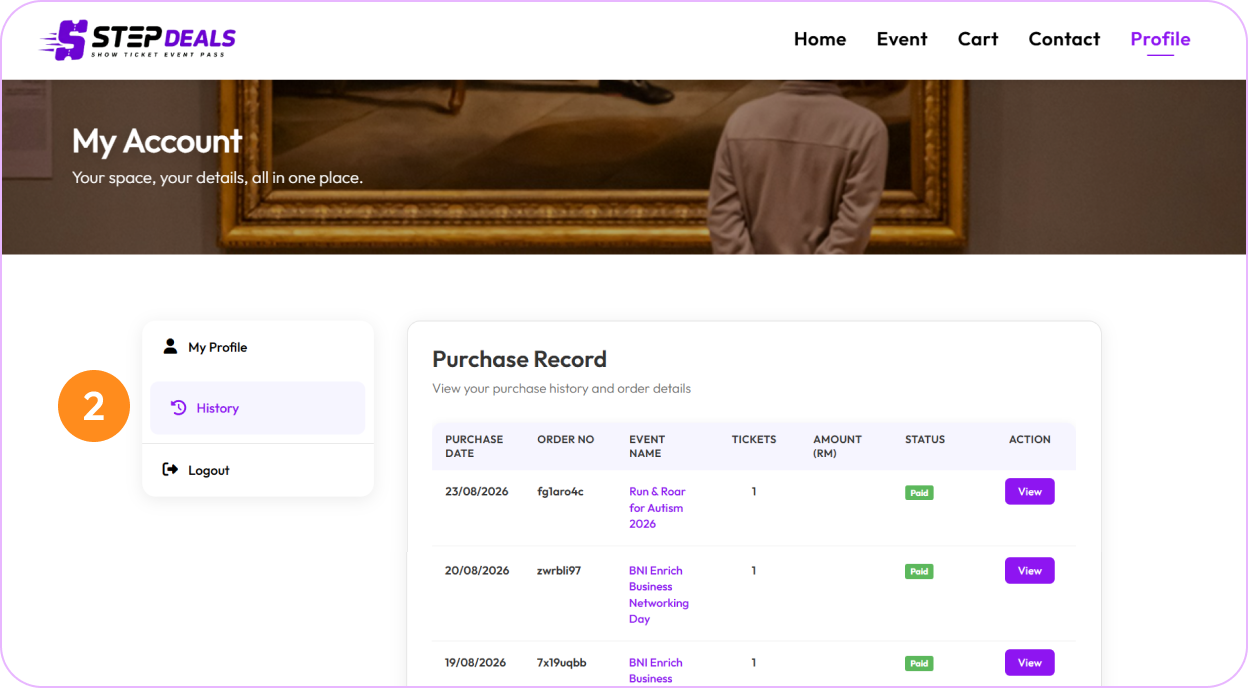Navigate to the Contact page

(1064, 39)
